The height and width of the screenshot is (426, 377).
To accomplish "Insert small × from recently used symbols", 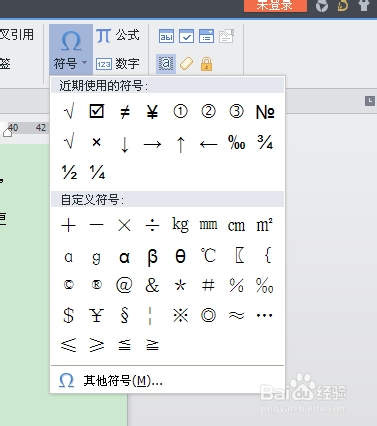I will 96,142.
